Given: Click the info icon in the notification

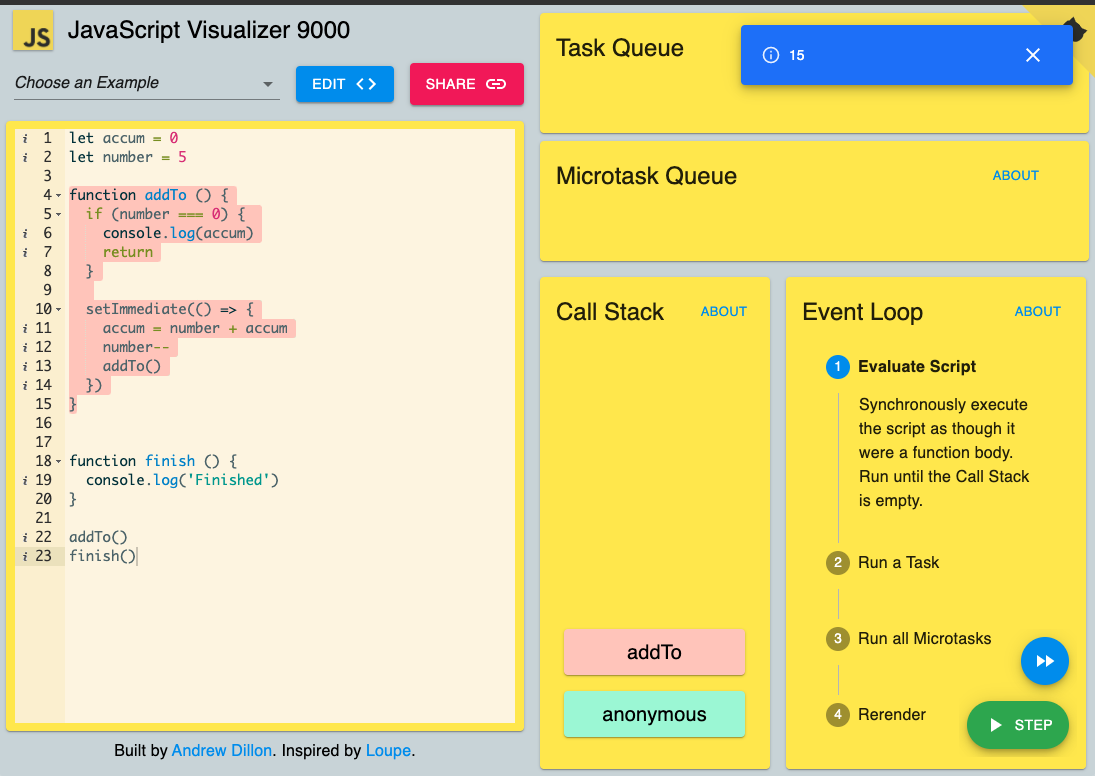Looking at the screenshot, I should point(770,55).
